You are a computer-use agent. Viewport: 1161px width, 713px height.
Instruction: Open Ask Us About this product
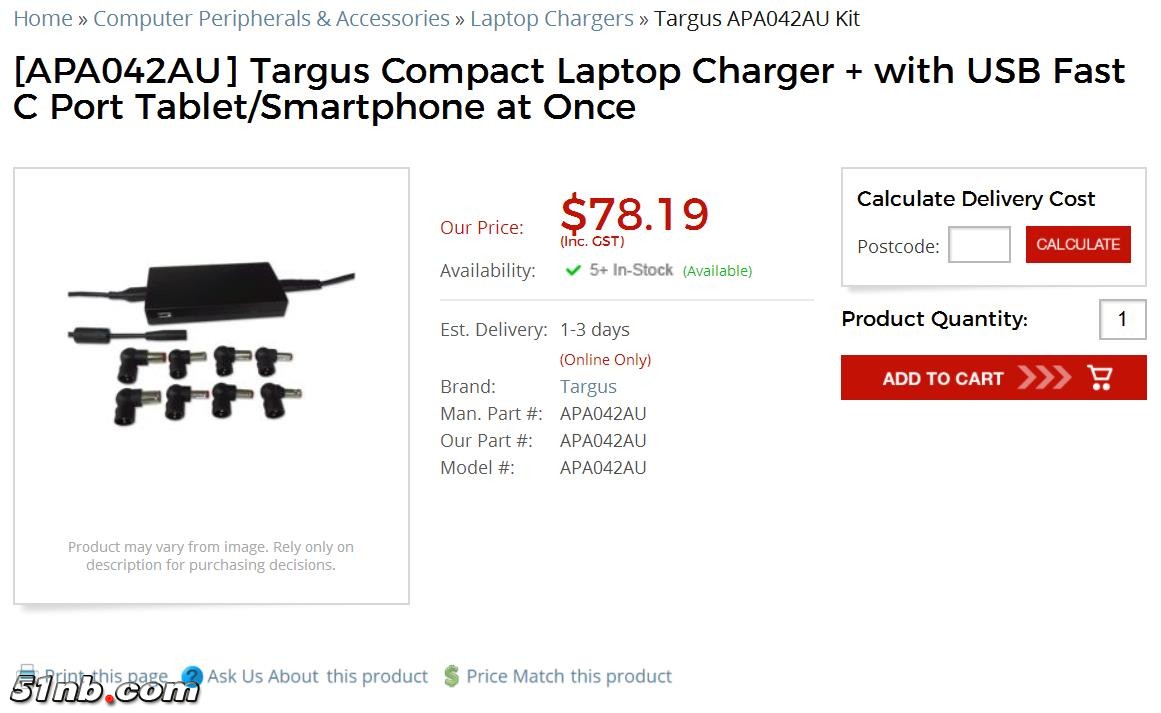(x=317, y=676)
